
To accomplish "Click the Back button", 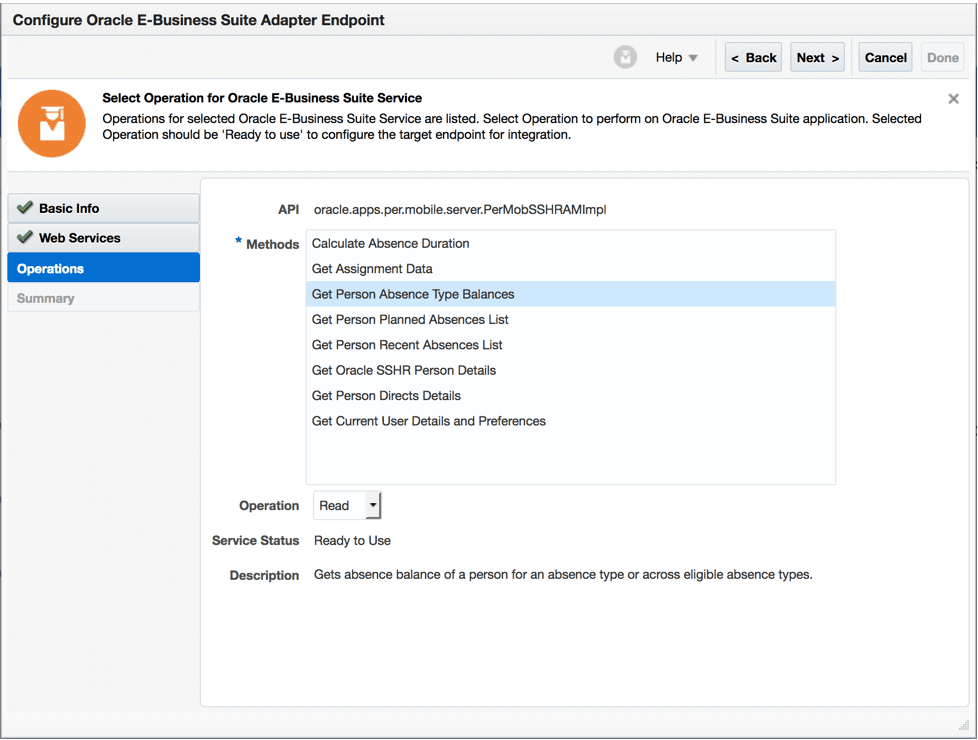I will point(753,57).
